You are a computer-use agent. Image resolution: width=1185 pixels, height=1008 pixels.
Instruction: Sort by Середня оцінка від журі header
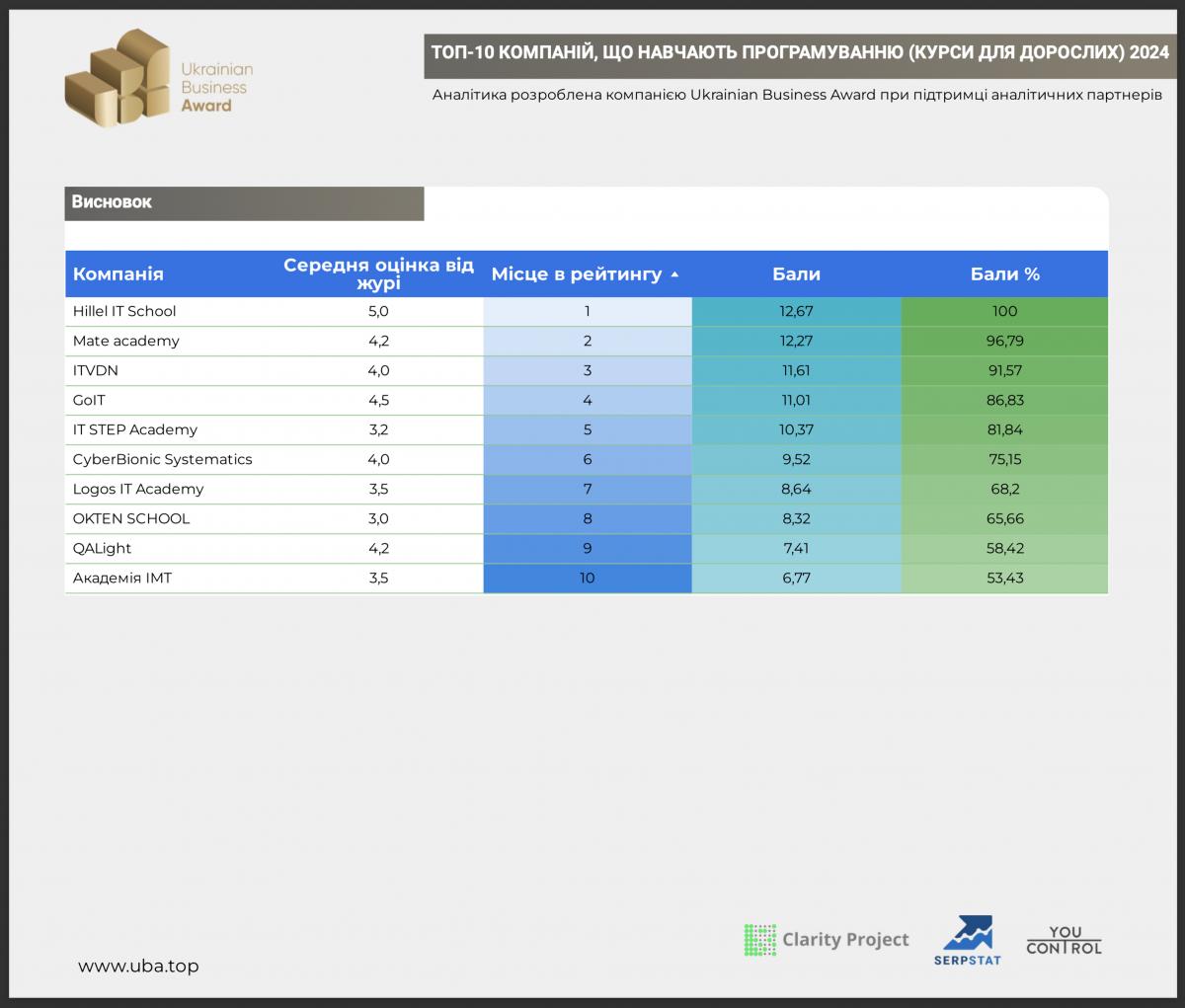(378, 274)
